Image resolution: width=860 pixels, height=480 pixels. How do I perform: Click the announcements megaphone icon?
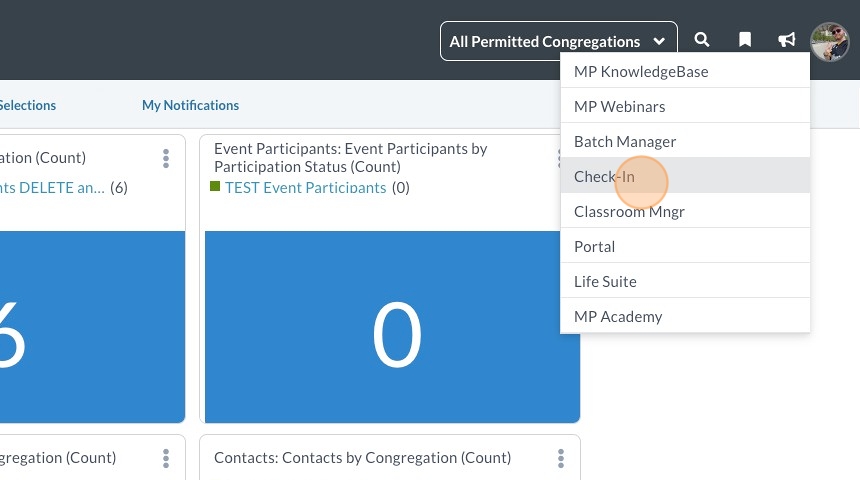point(787,40)
